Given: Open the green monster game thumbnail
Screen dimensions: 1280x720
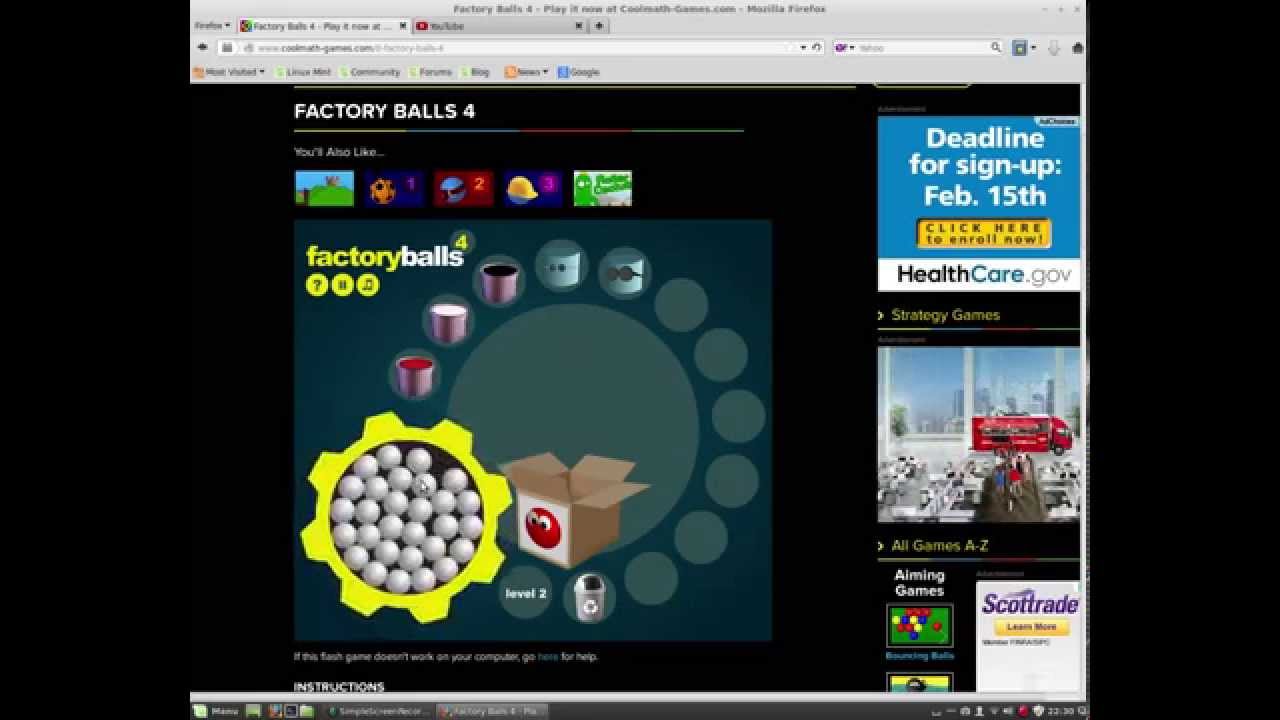Looking at the screenshot, I should [x=602, y=188].
